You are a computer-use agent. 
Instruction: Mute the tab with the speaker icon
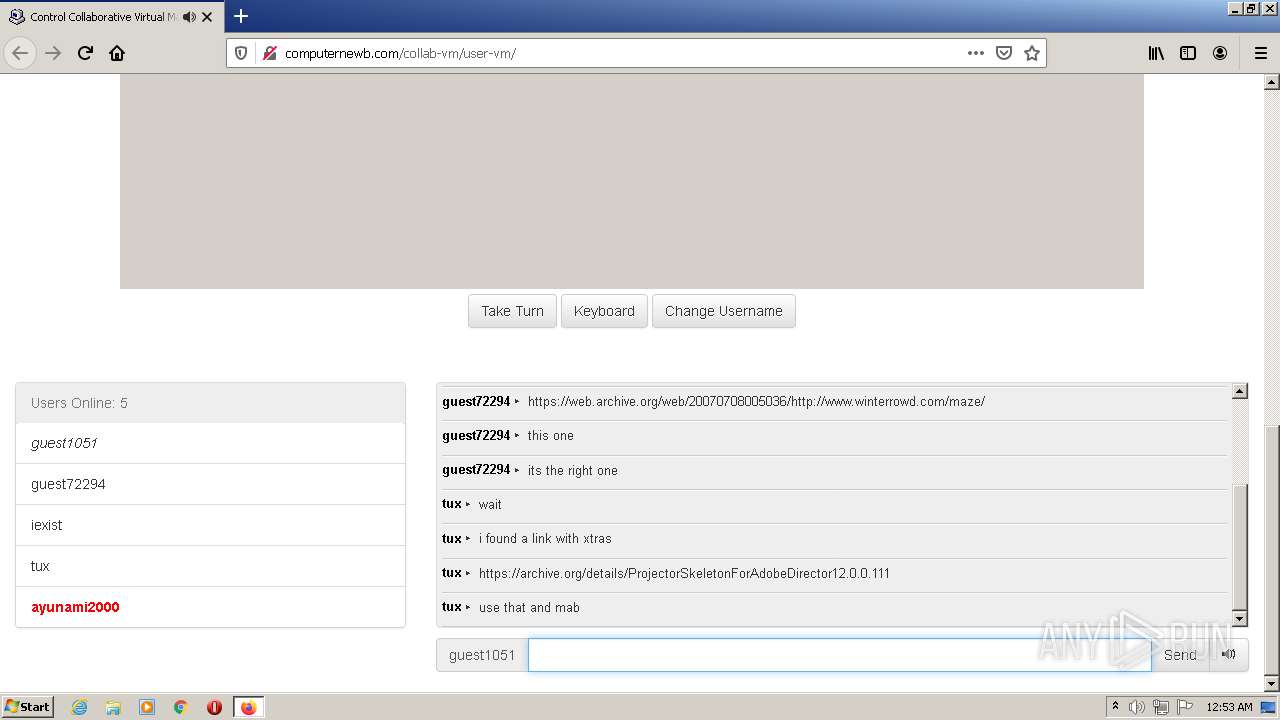click(x=189, y=17)
